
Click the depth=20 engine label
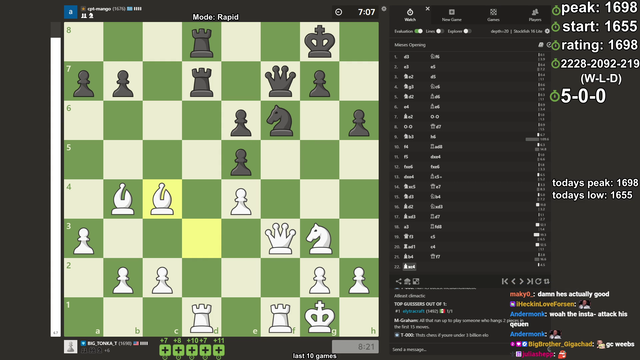[500, 31]
